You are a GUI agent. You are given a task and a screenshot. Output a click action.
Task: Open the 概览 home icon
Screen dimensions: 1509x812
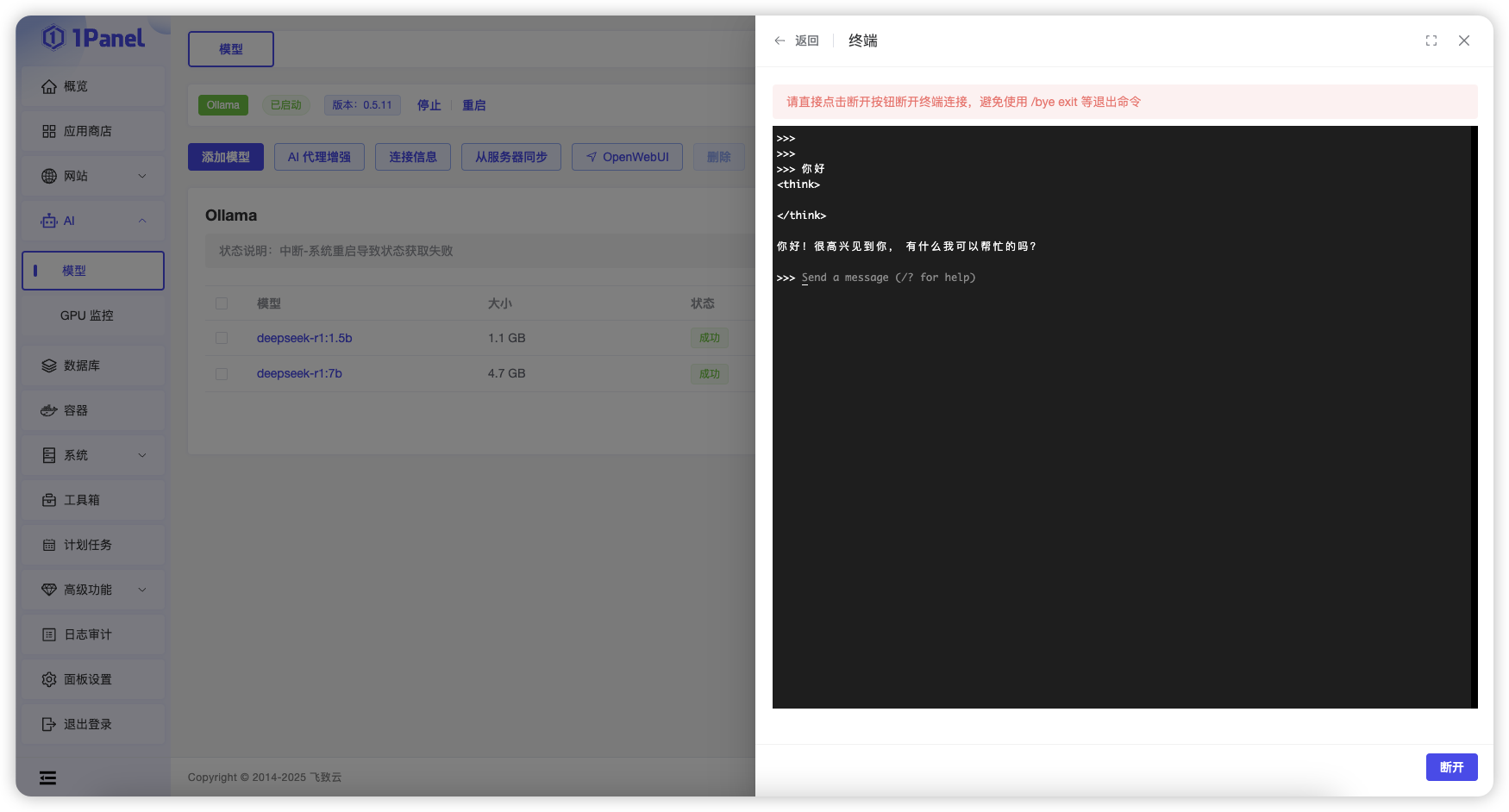tap(49, 86)
